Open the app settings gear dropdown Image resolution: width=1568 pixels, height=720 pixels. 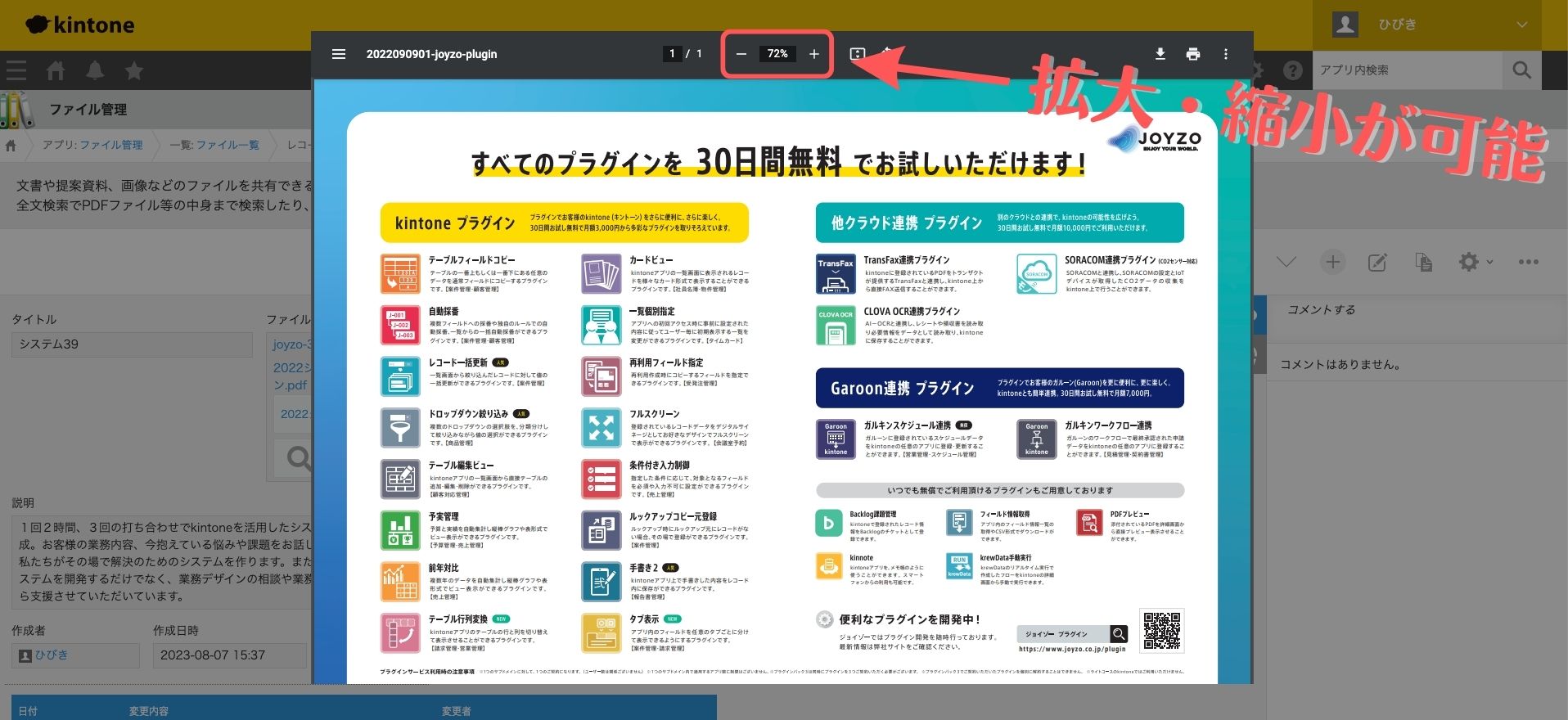[x=1476, y=262]
